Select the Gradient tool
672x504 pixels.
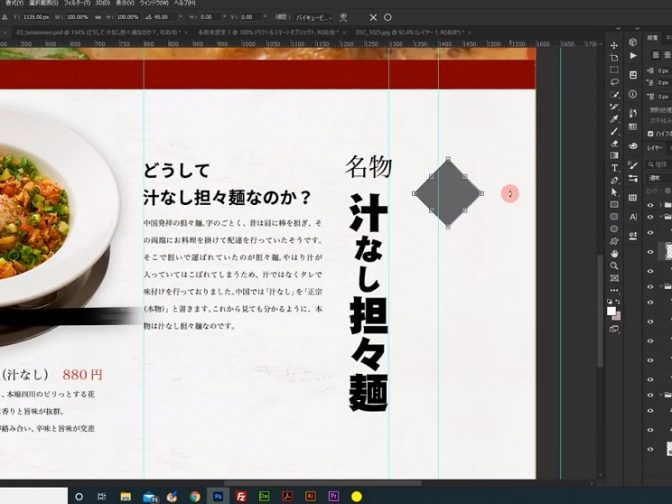pyautogui.click(x=614, y=156)
